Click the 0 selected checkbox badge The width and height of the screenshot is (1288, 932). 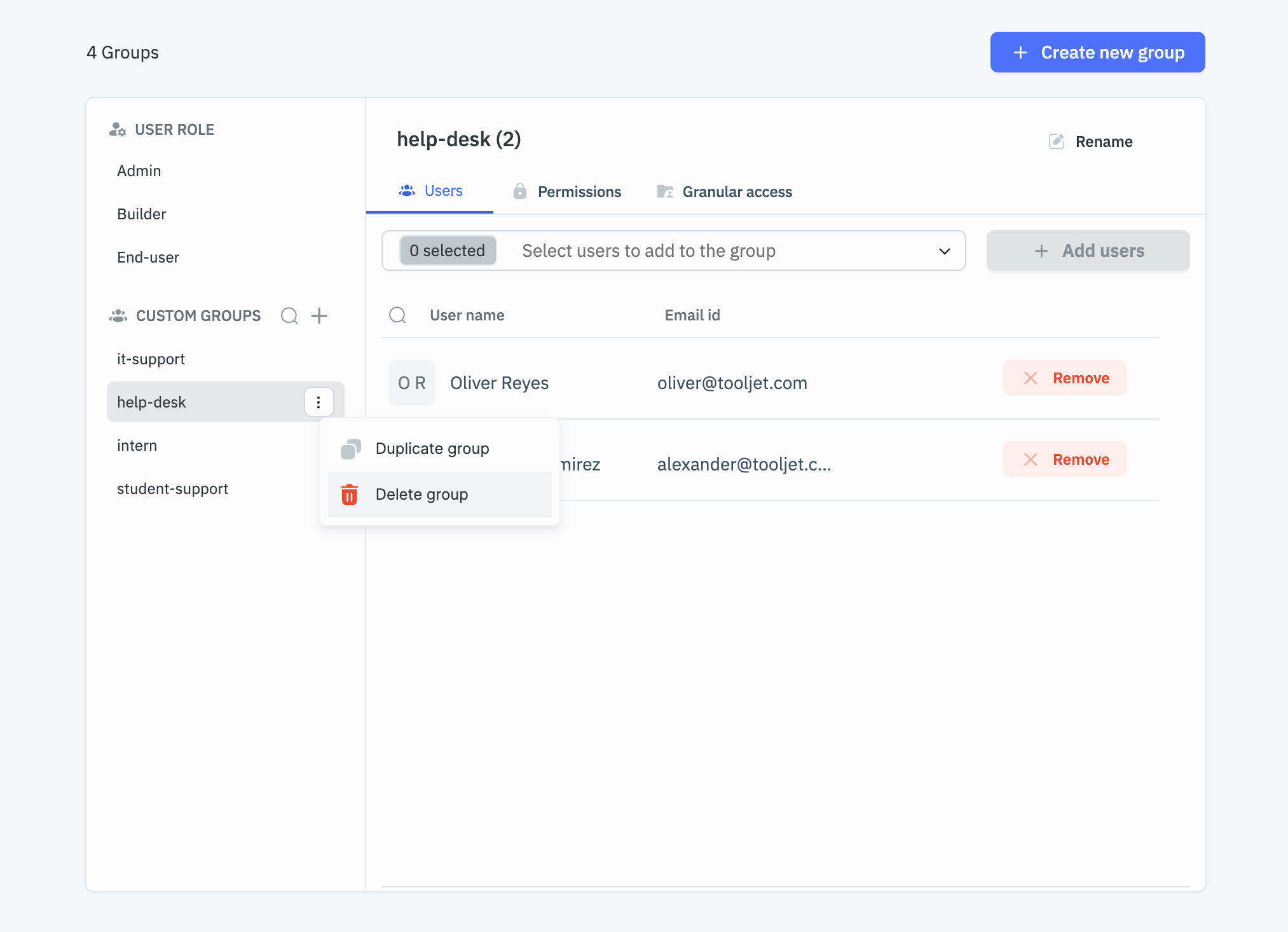coord(447,250)
